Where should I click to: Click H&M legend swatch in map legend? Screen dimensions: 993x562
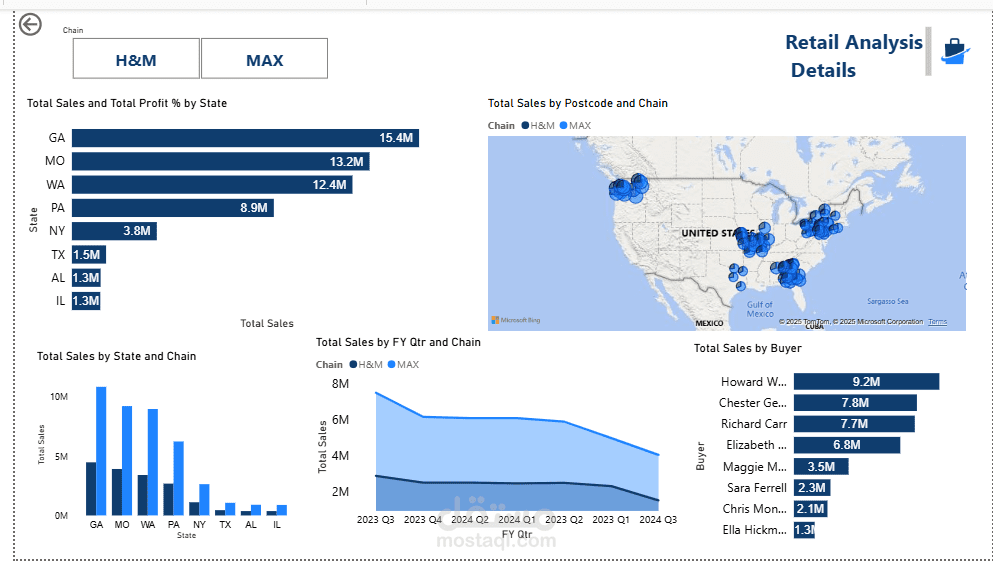525,125
